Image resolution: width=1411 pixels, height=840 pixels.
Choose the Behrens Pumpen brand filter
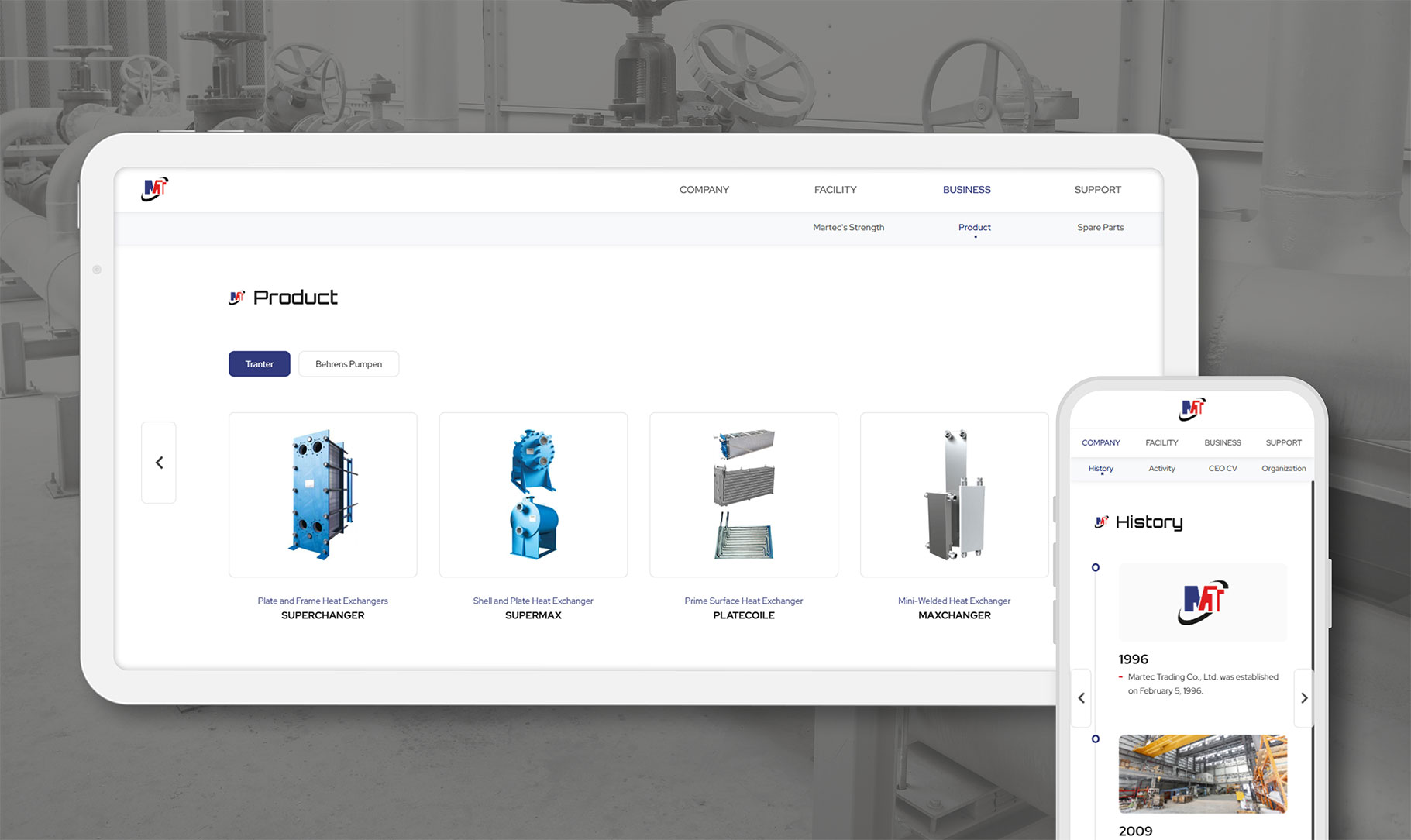[x=349, y=364]
